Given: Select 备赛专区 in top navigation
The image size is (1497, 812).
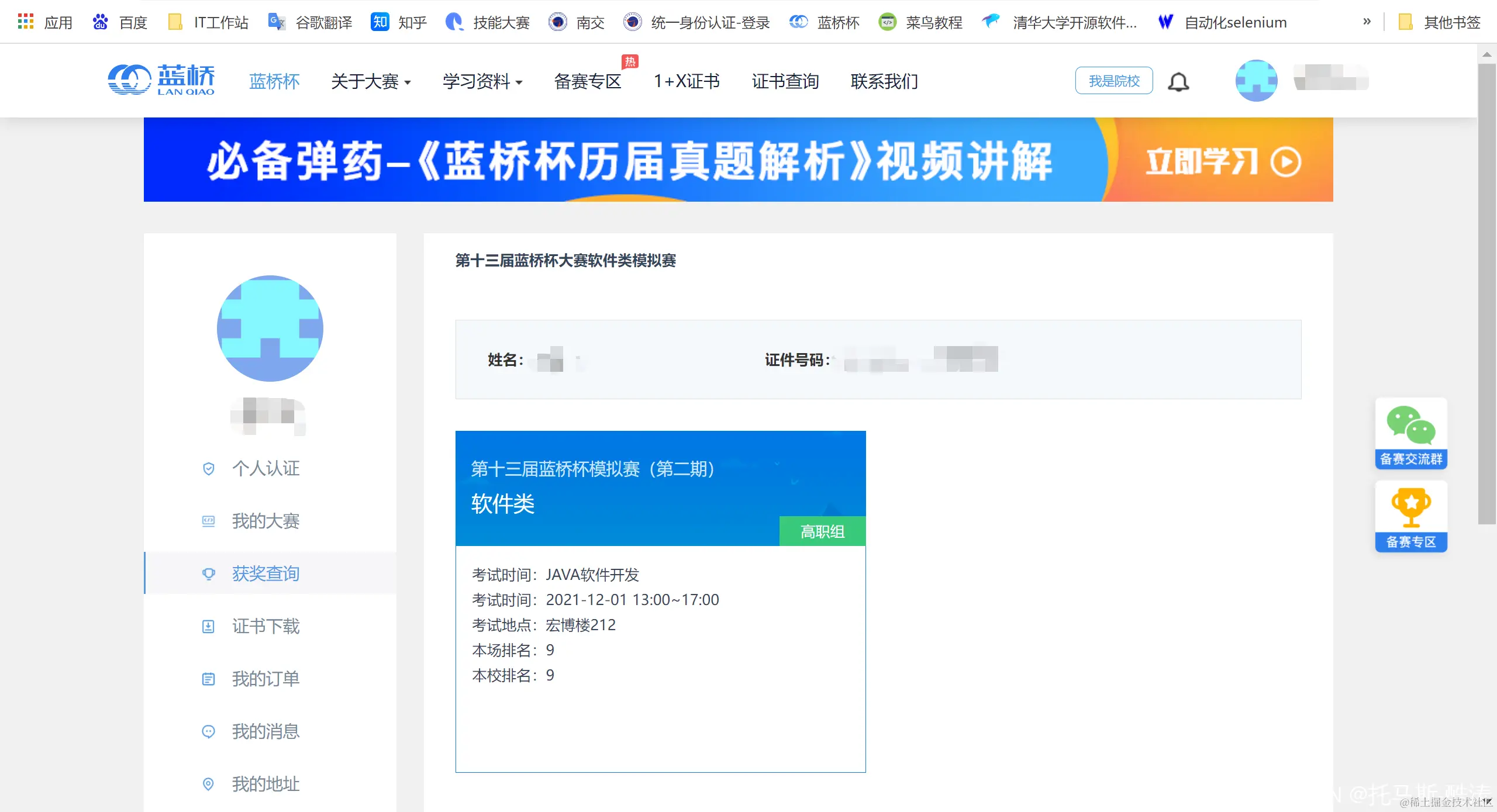Looking at the screenshot, I should 587,81.
